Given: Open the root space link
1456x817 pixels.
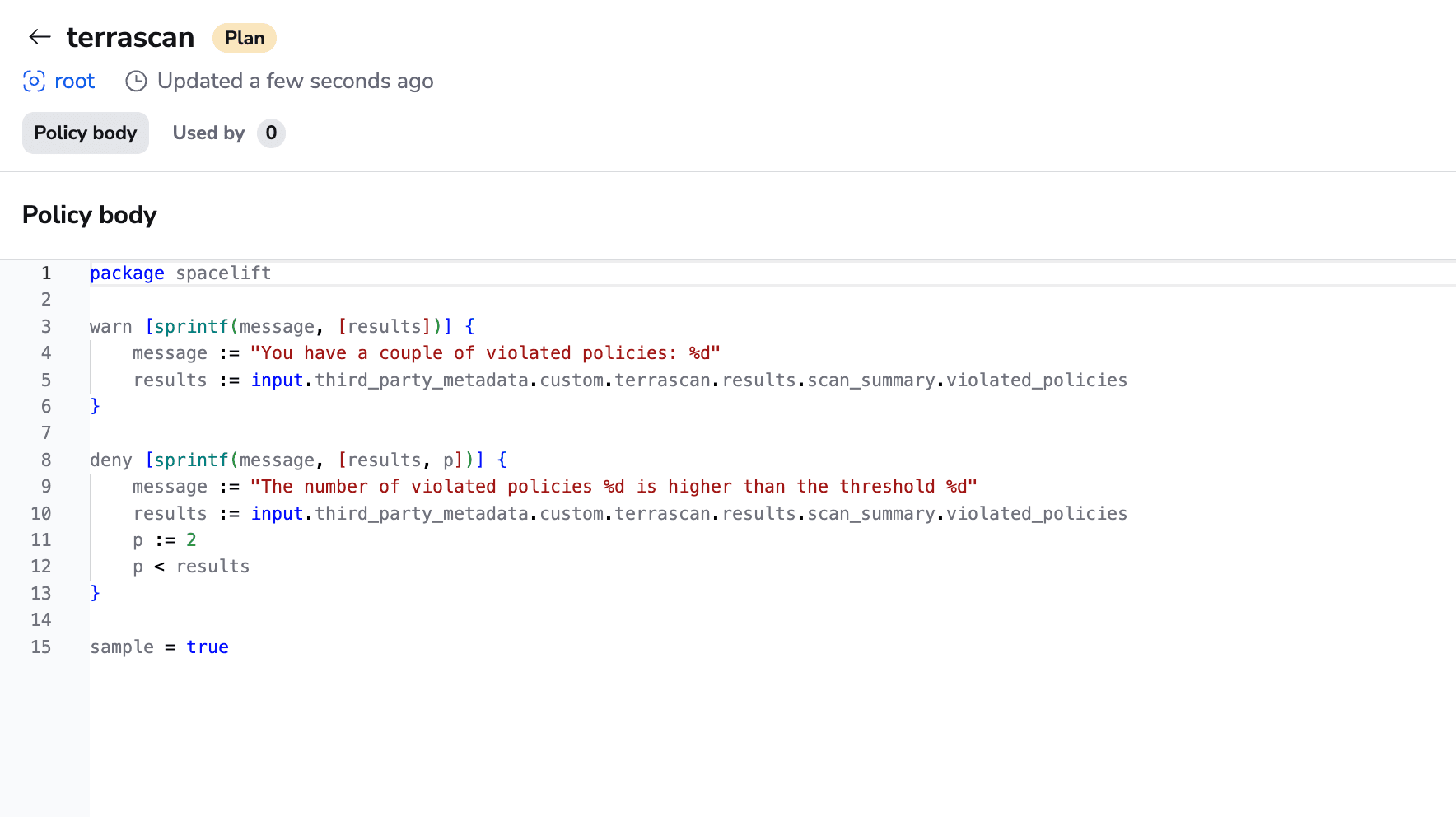Looking at the screenshot, I should click(74, 81).
